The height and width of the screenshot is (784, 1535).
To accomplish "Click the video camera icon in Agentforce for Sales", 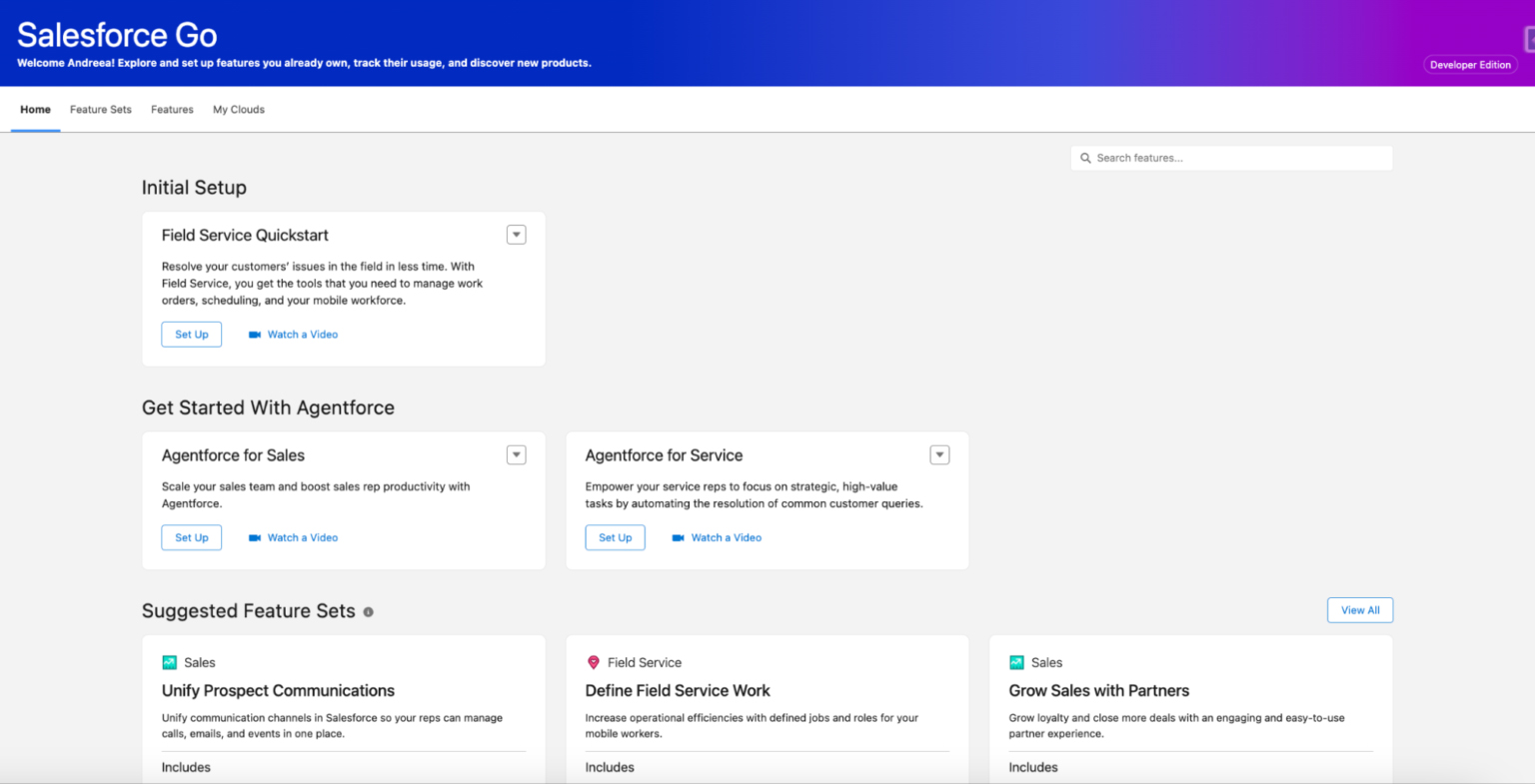I will [x=255, y=537].
